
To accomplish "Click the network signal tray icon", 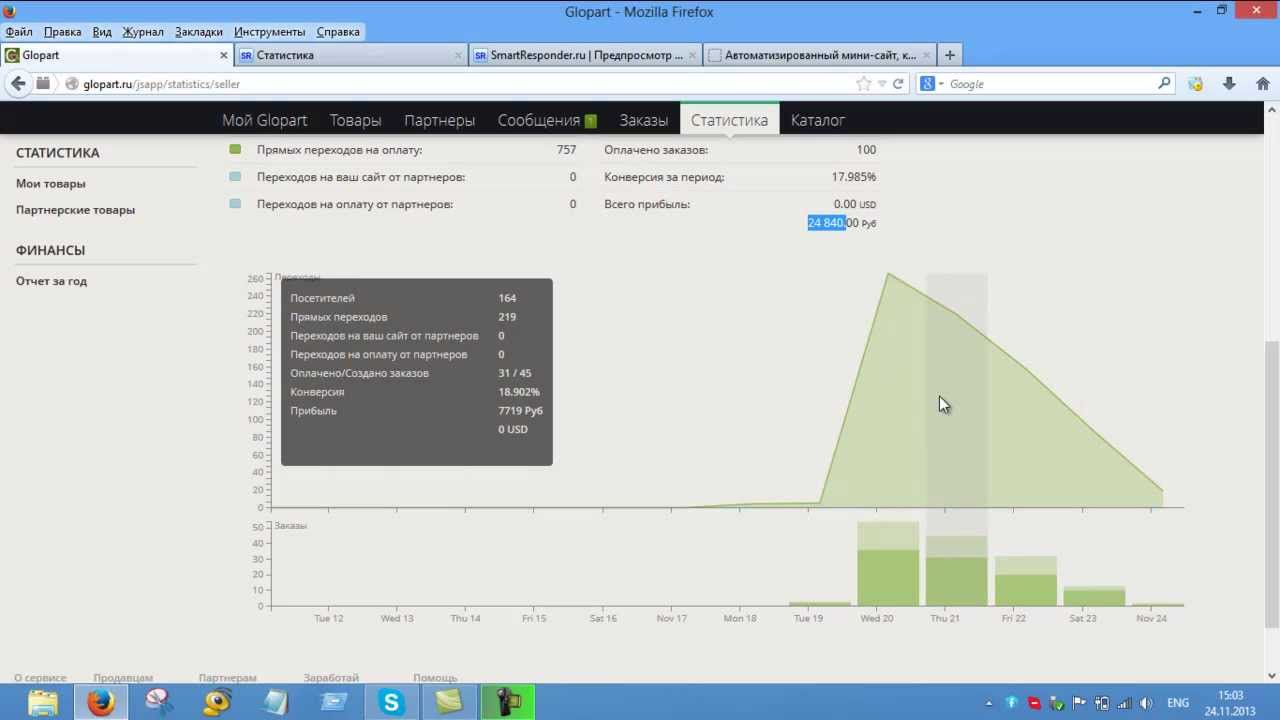I will 1124,703.
